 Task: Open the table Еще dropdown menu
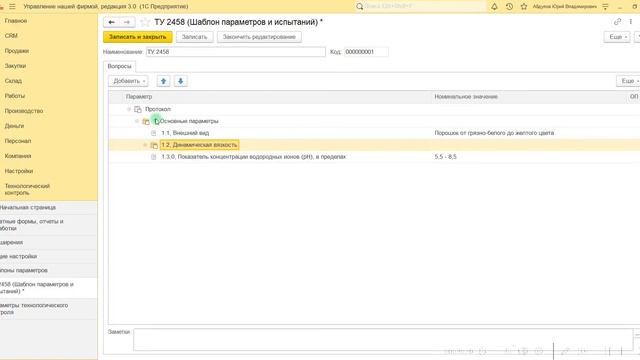[x=629, y=81]
